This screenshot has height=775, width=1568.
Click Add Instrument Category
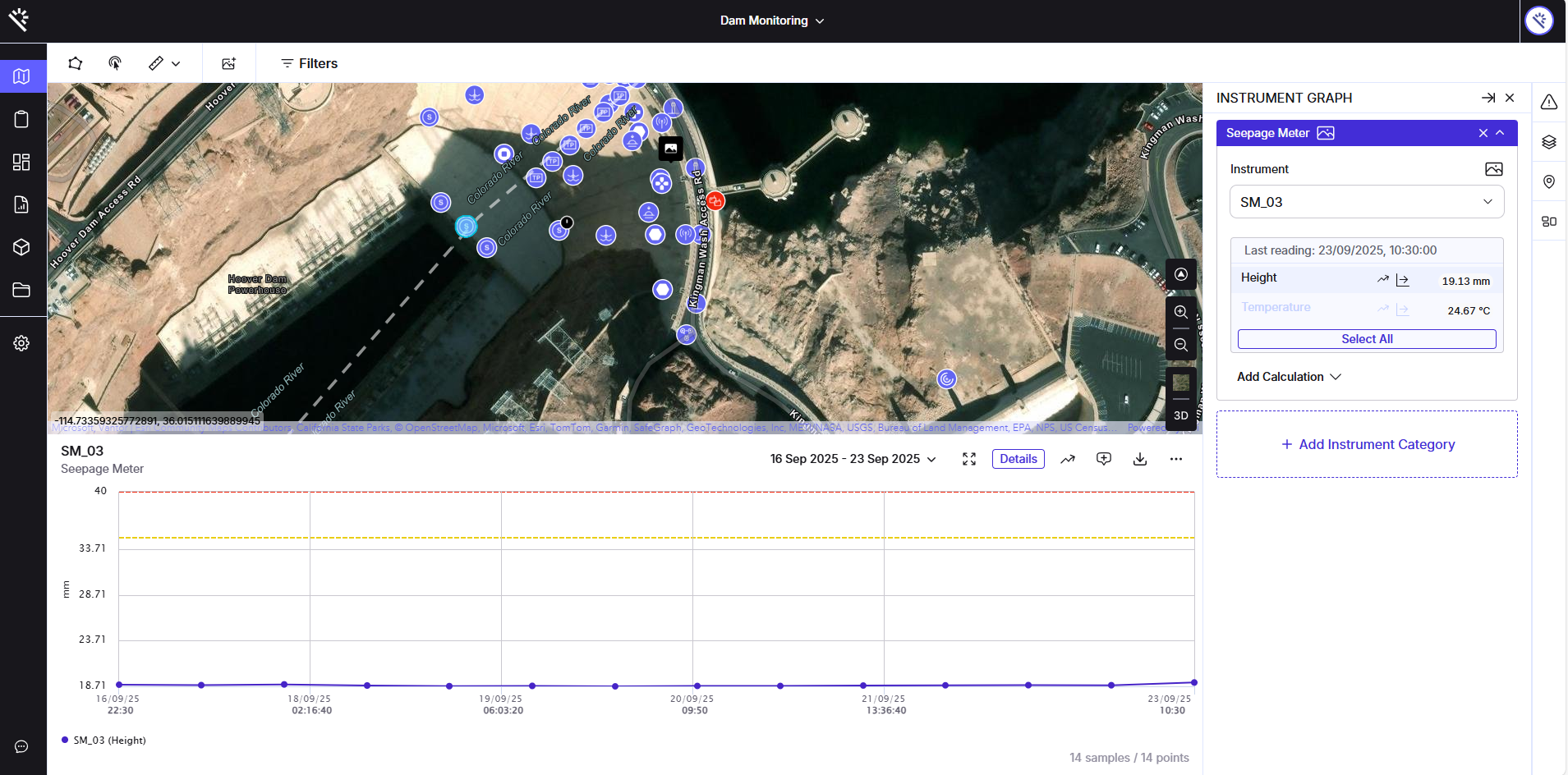tap(1367, 444)
